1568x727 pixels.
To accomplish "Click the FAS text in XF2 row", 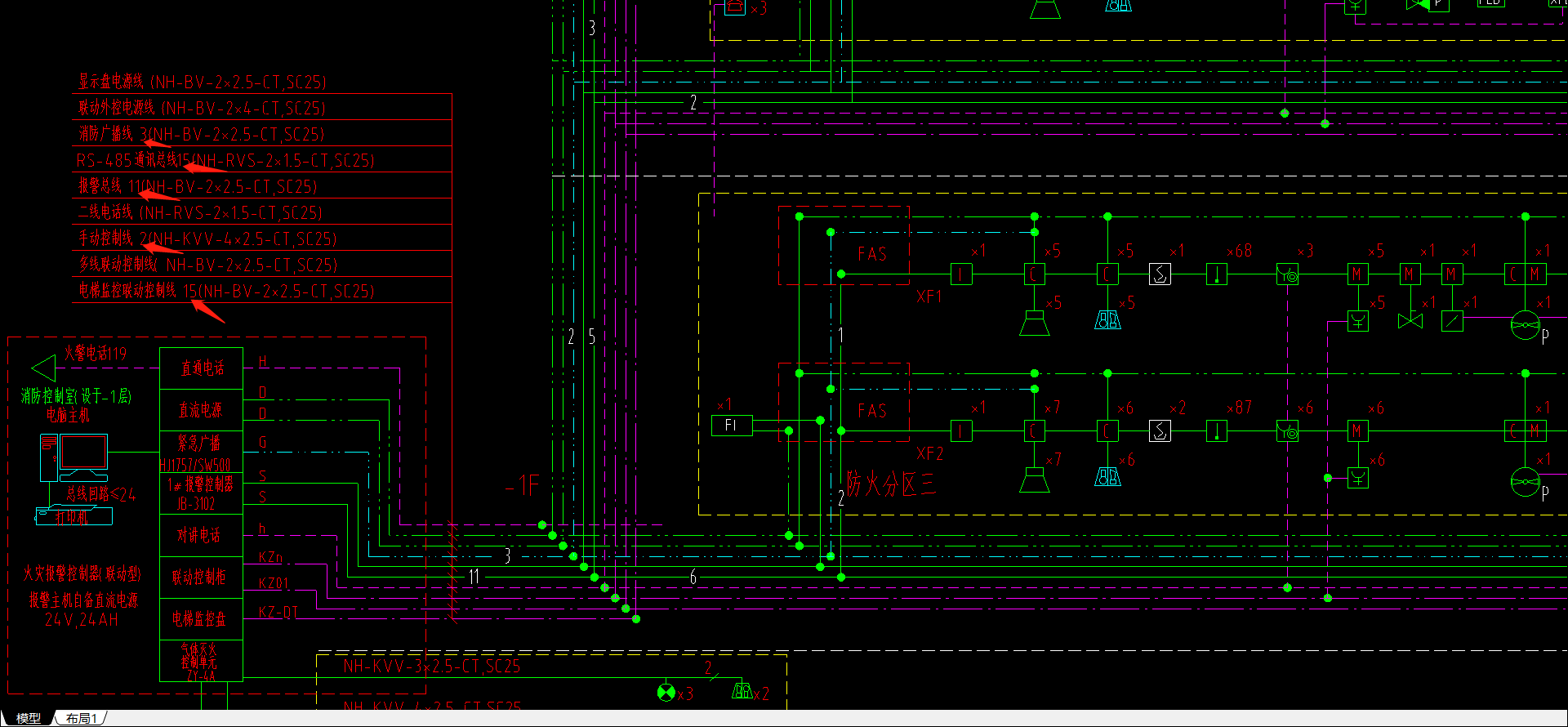I will [872, 411].
